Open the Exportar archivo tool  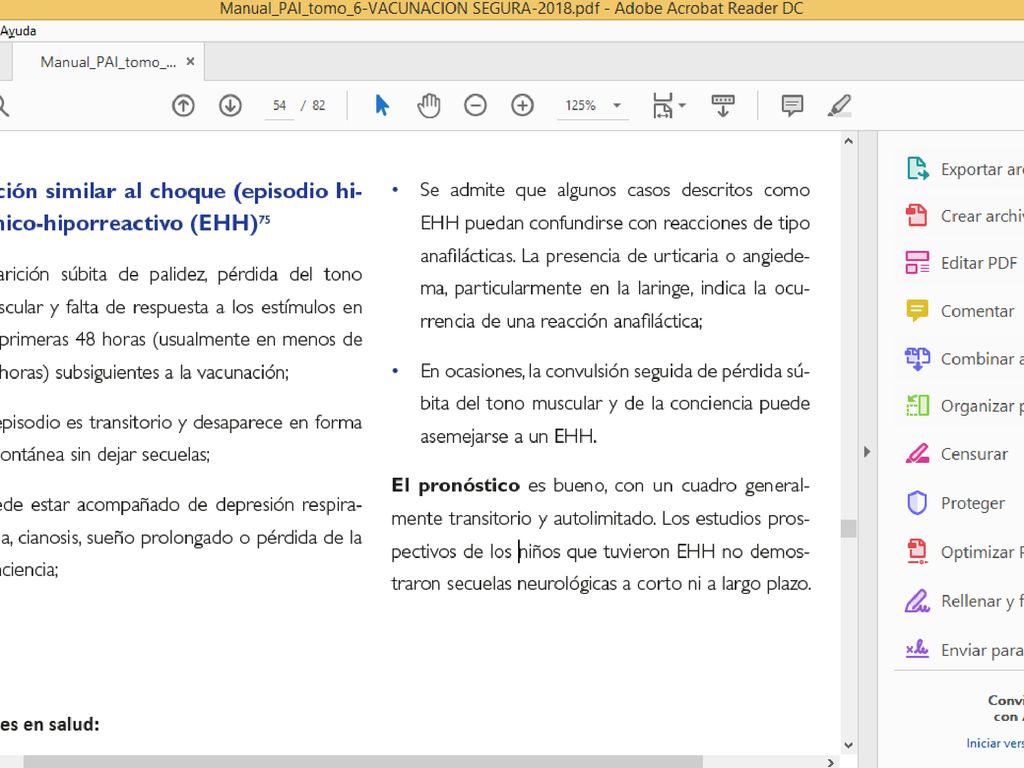pyautogui.click(x=982, y=169)
